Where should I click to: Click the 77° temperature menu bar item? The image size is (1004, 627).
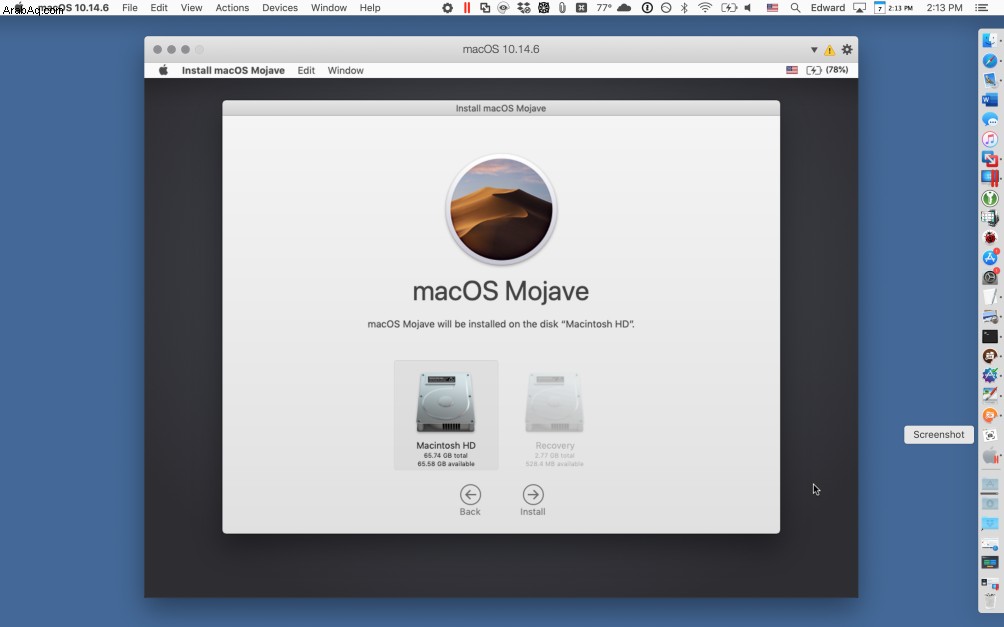604,8
